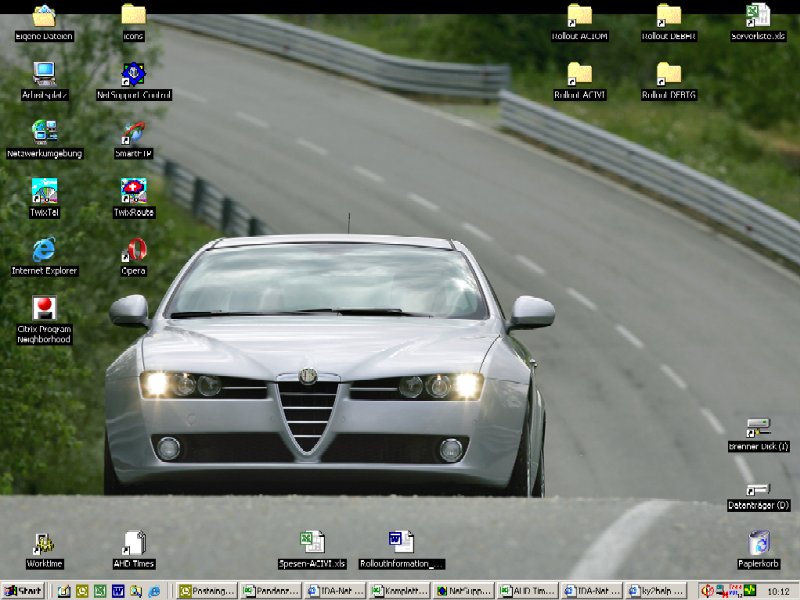Viewport: 800px width, 600px height.
Task: Open the Papierkorb recycle bin
Action: click(x=758, y=544)
